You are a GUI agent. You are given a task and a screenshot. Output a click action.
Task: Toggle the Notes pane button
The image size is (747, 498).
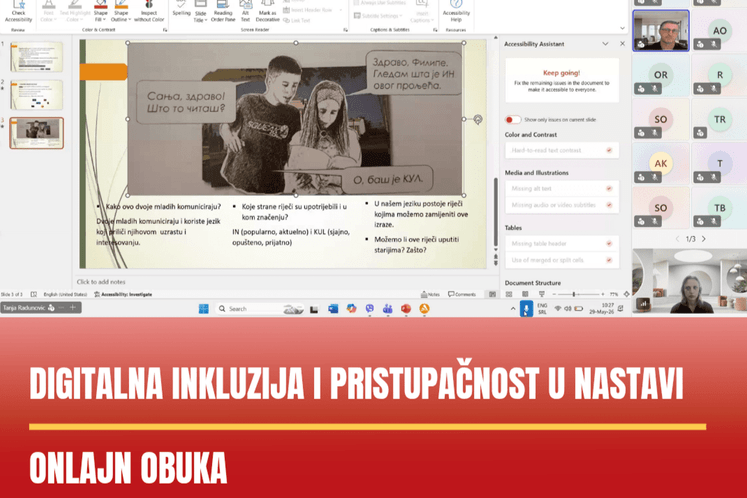click(x=430, y=295)
